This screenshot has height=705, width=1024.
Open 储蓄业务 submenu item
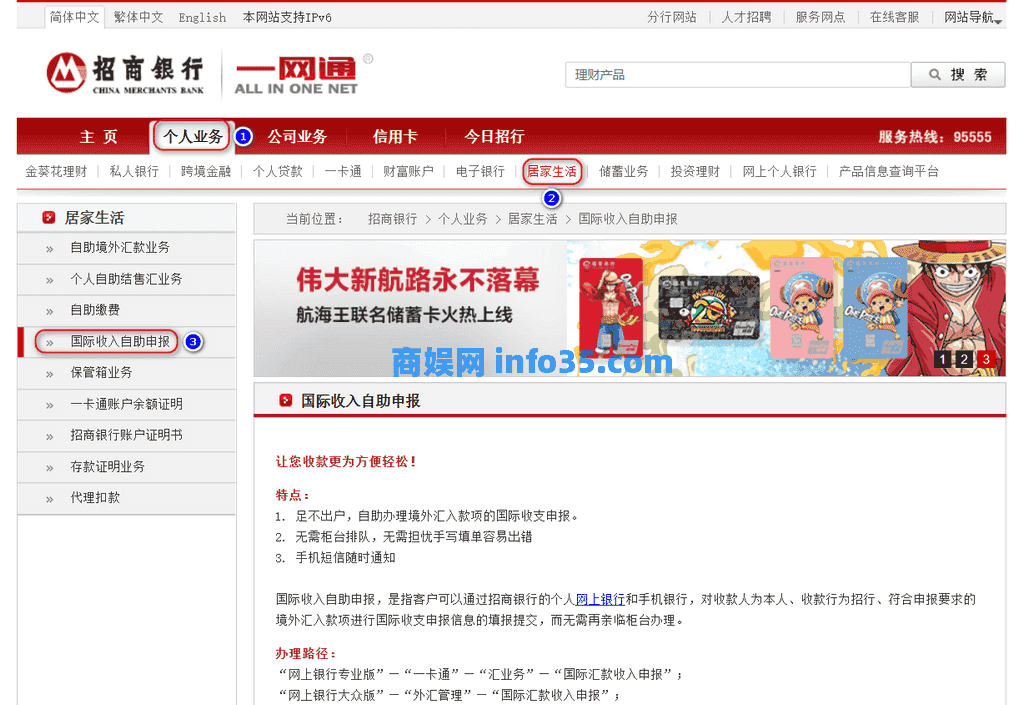[x=624, y=172]
